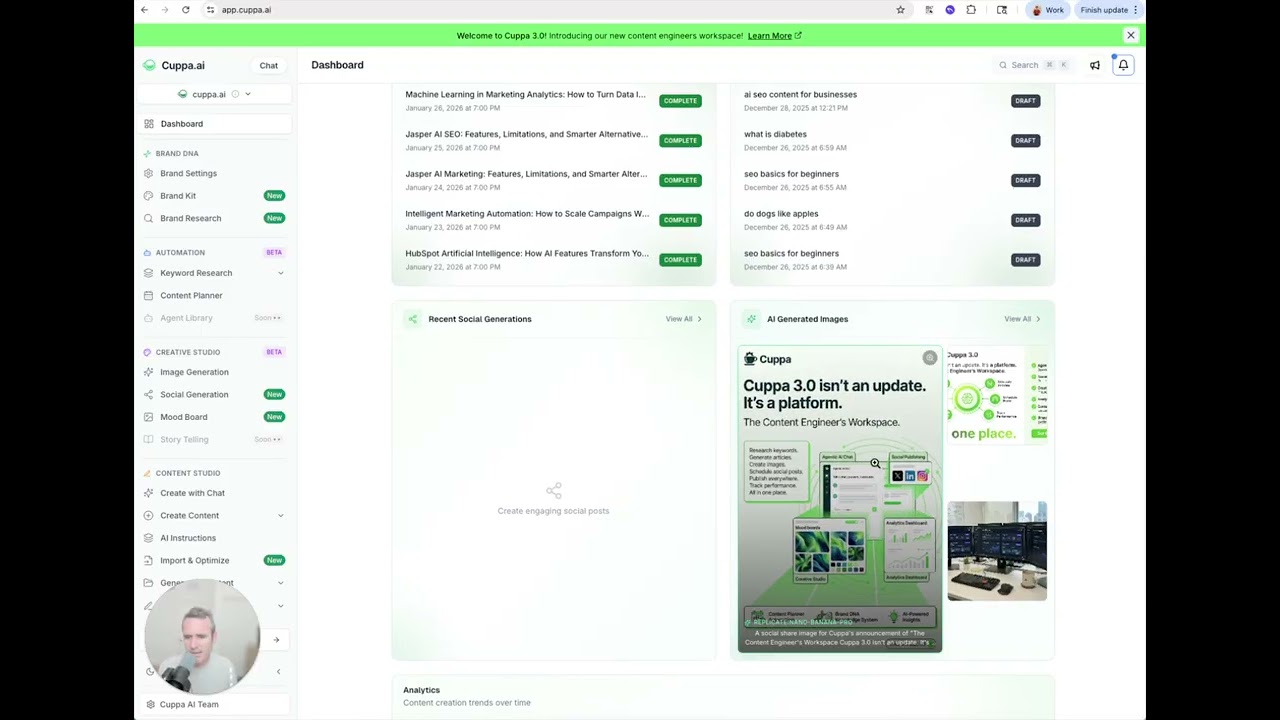Click the Cuppa.ai logo icon
The width and height of the screenshot is (1280, 720).
tap(149, 65)
